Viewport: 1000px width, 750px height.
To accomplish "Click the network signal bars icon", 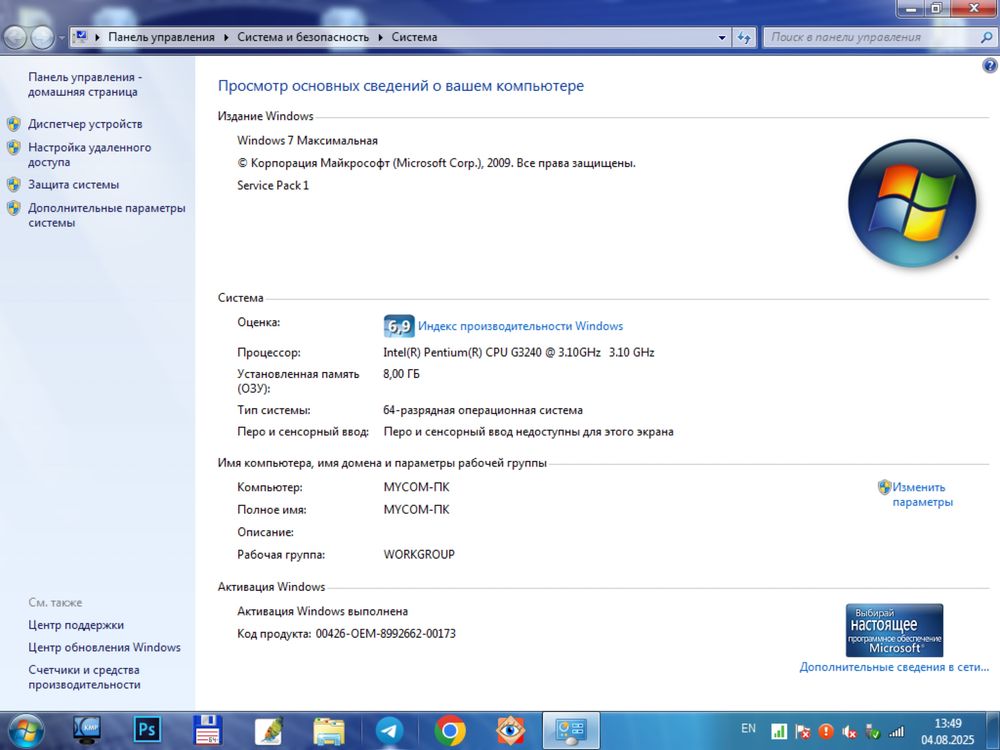I will (897, 732).
